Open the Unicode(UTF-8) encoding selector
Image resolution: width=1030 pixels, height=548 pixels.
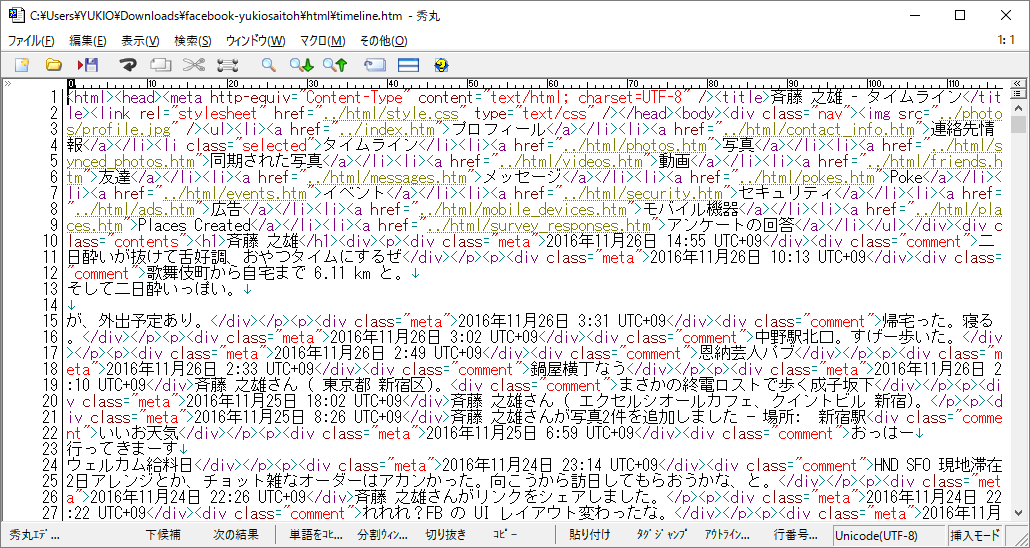[877, 535]
